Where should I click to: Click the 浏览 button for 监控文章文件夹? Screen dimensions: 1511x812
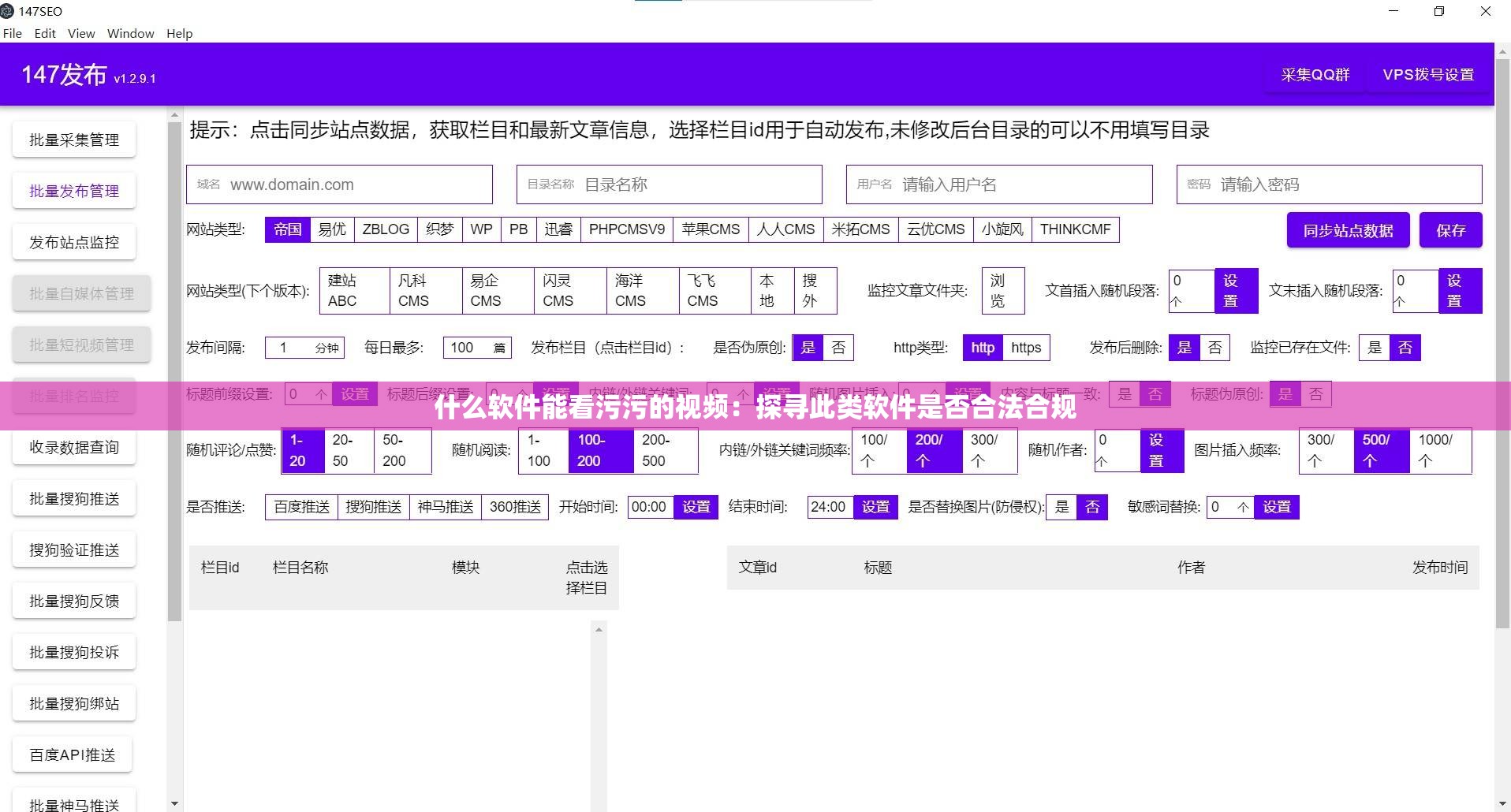tap(1002, 290)
